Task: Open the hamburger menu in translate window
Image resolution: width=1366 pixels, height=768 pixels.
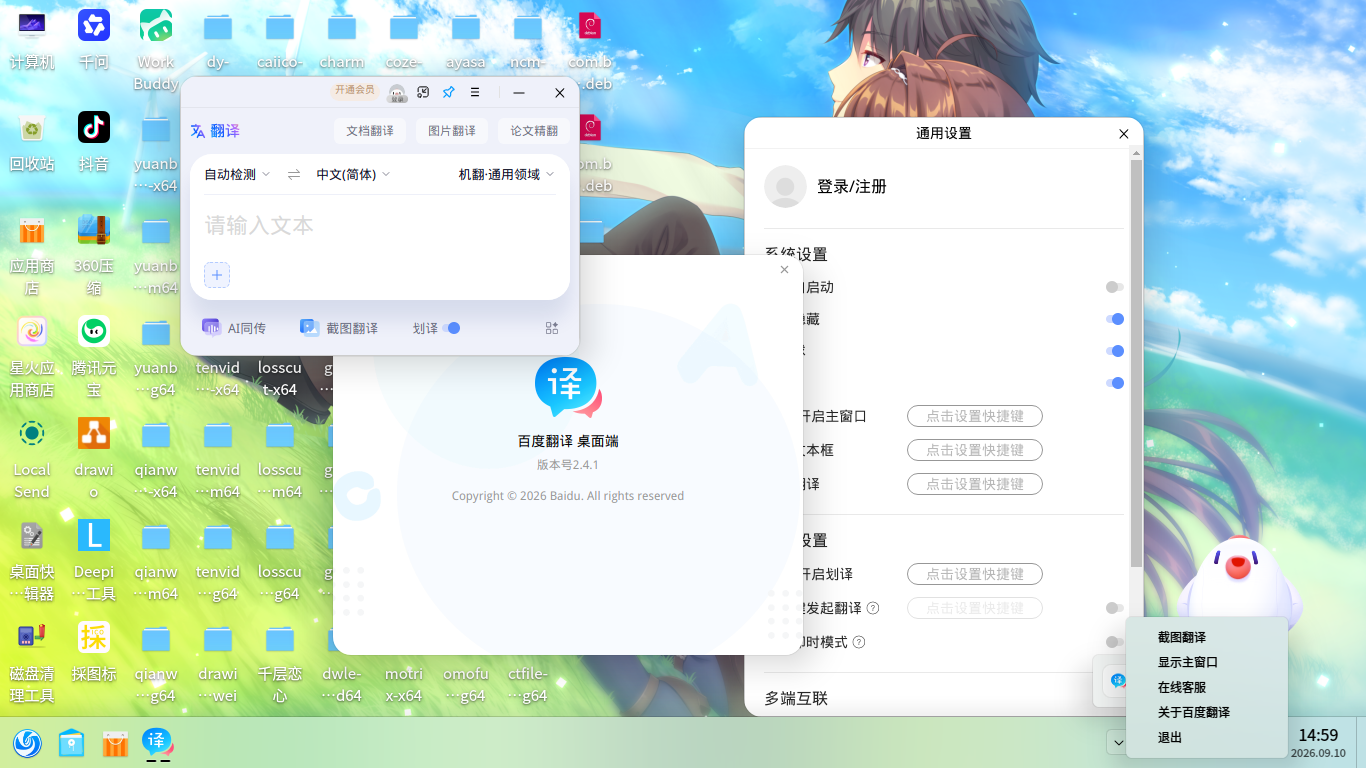Action: pos(475,92)
